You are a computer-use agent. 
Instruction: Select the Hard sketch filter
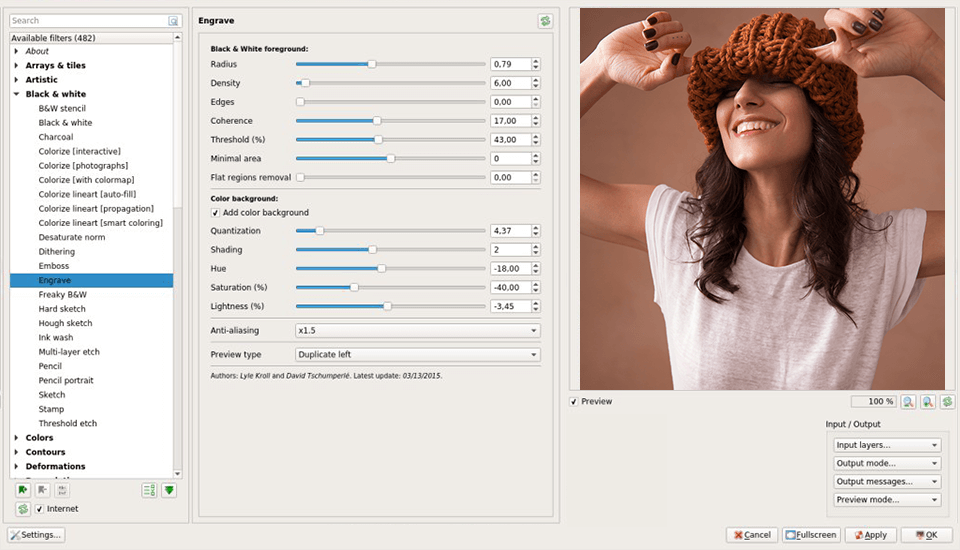point(62,309)
